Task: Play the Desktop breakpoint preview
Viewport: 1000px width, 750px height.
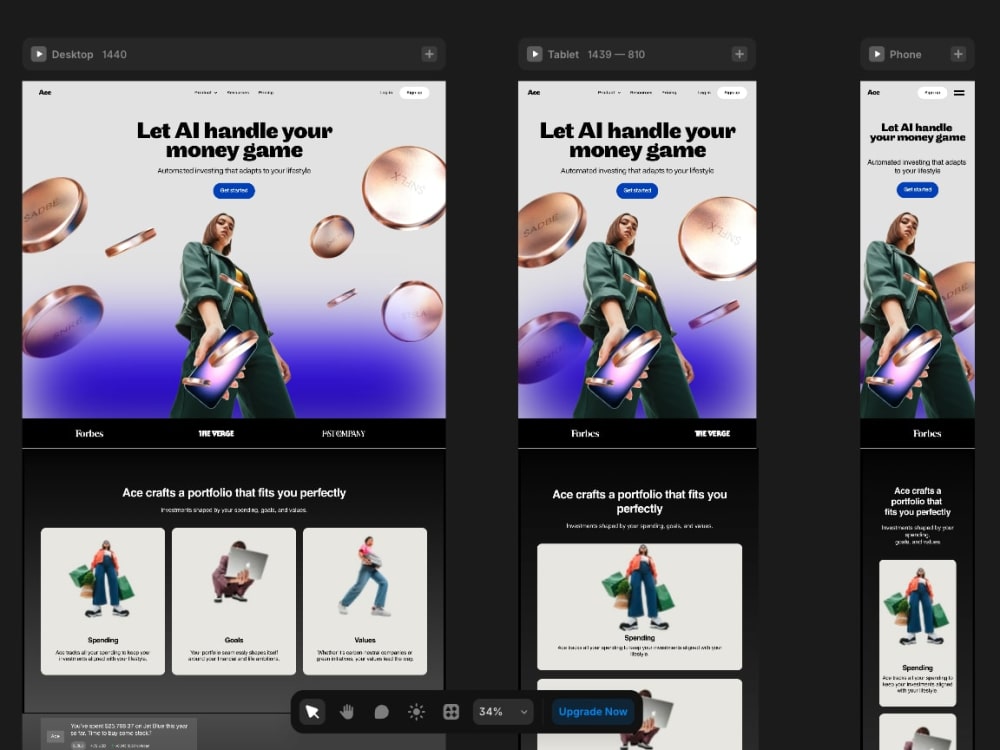Action: pyautogui.click(x=39, y=54)
